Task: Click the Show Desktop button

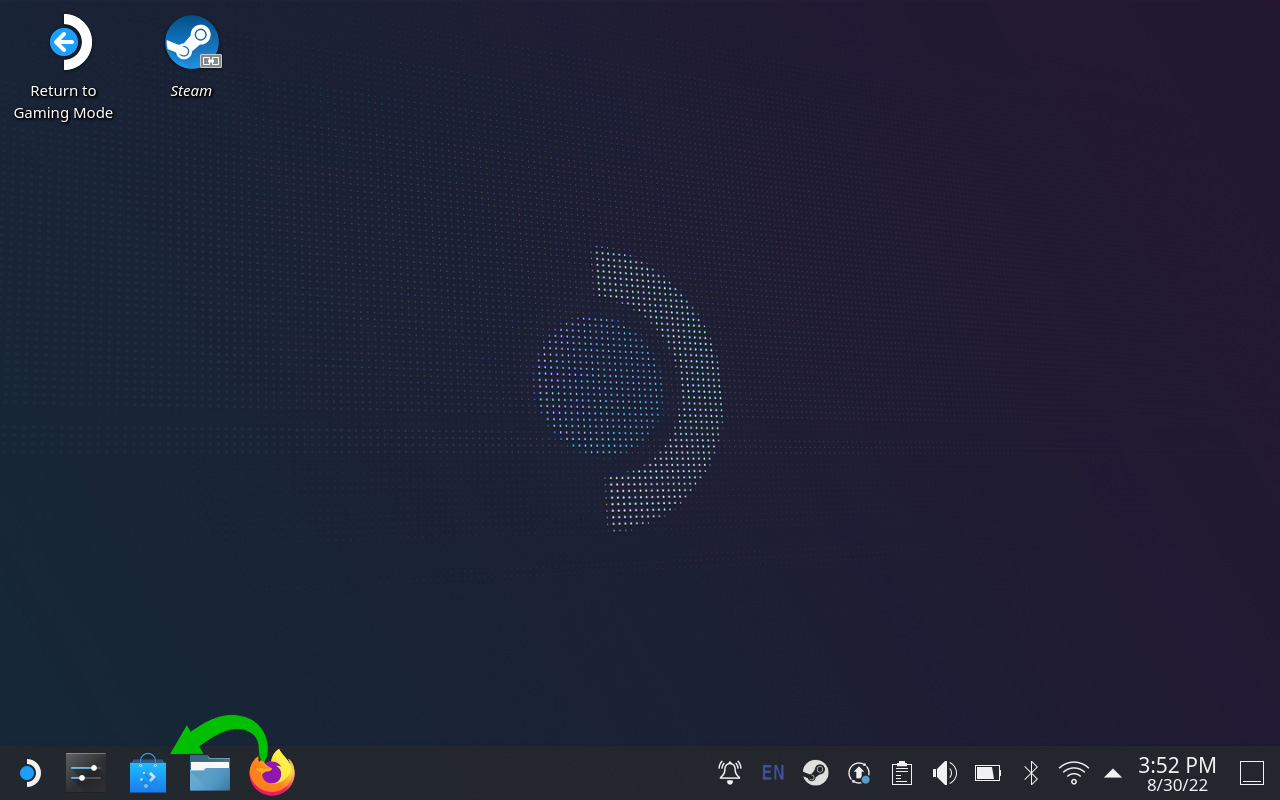Action: coord(1252,773)
